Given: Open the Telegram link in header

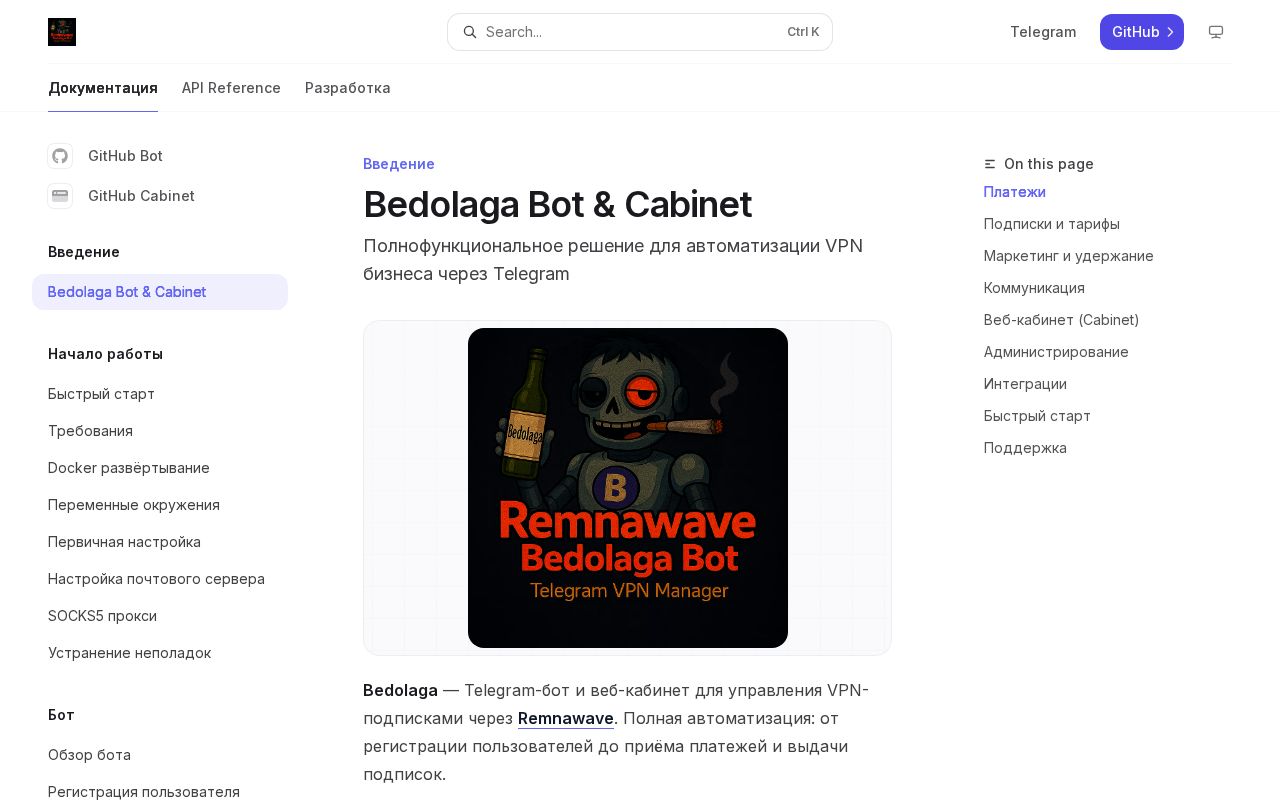Looking at the screenshot, I should point(1043,32).
